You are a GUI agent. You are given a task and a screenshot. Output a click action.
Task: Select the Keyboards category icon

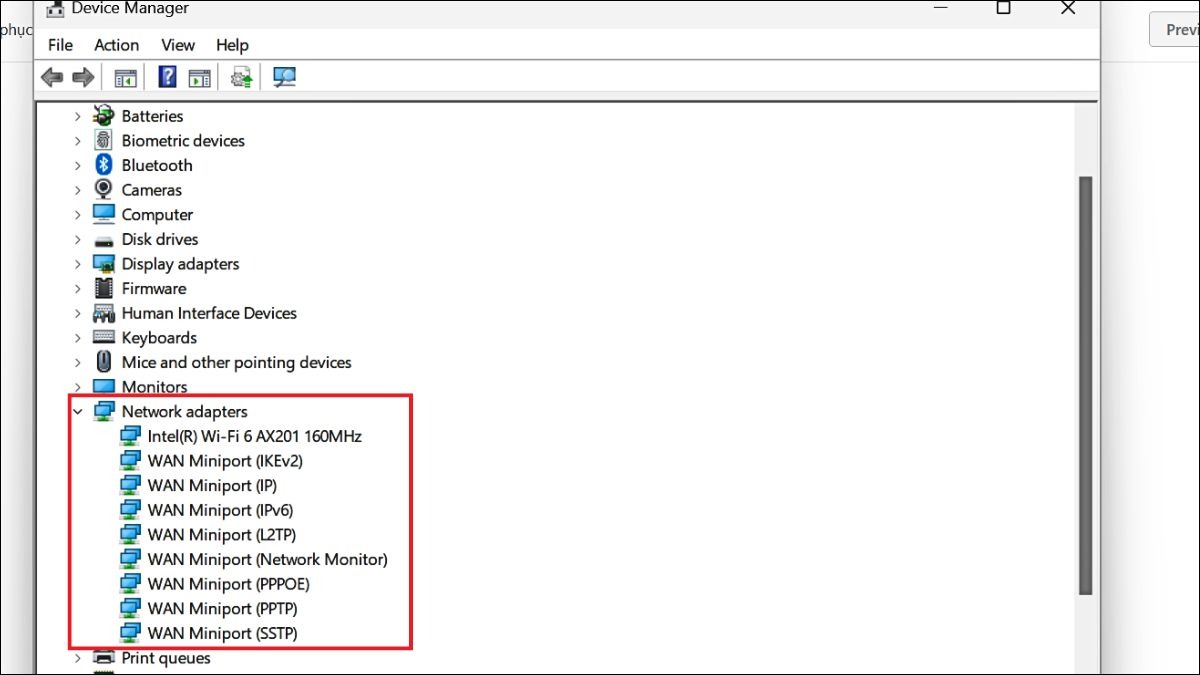104,338
